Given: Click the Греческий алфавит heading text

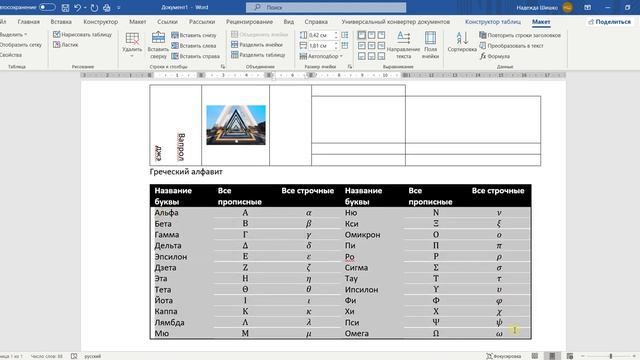Looking at the screenshot, I should click(x=186, y=172).
